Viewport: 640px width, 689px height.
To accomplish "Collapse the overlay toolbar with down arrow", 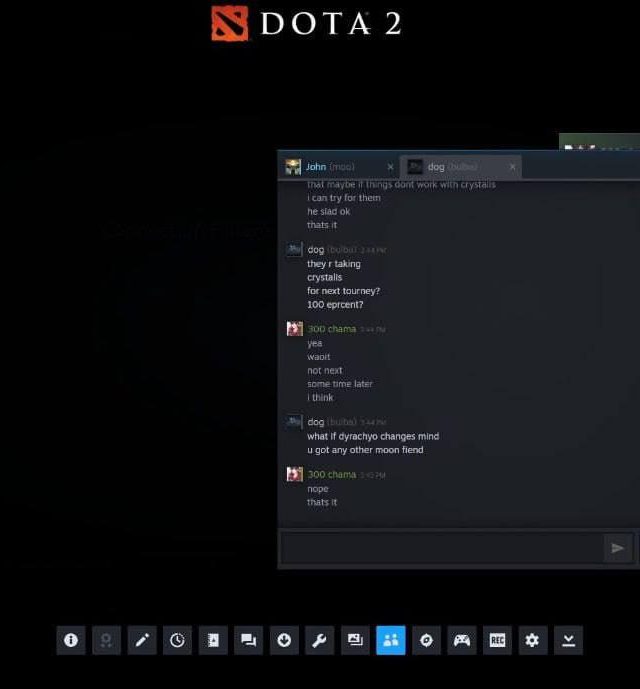I will (568, 640).
